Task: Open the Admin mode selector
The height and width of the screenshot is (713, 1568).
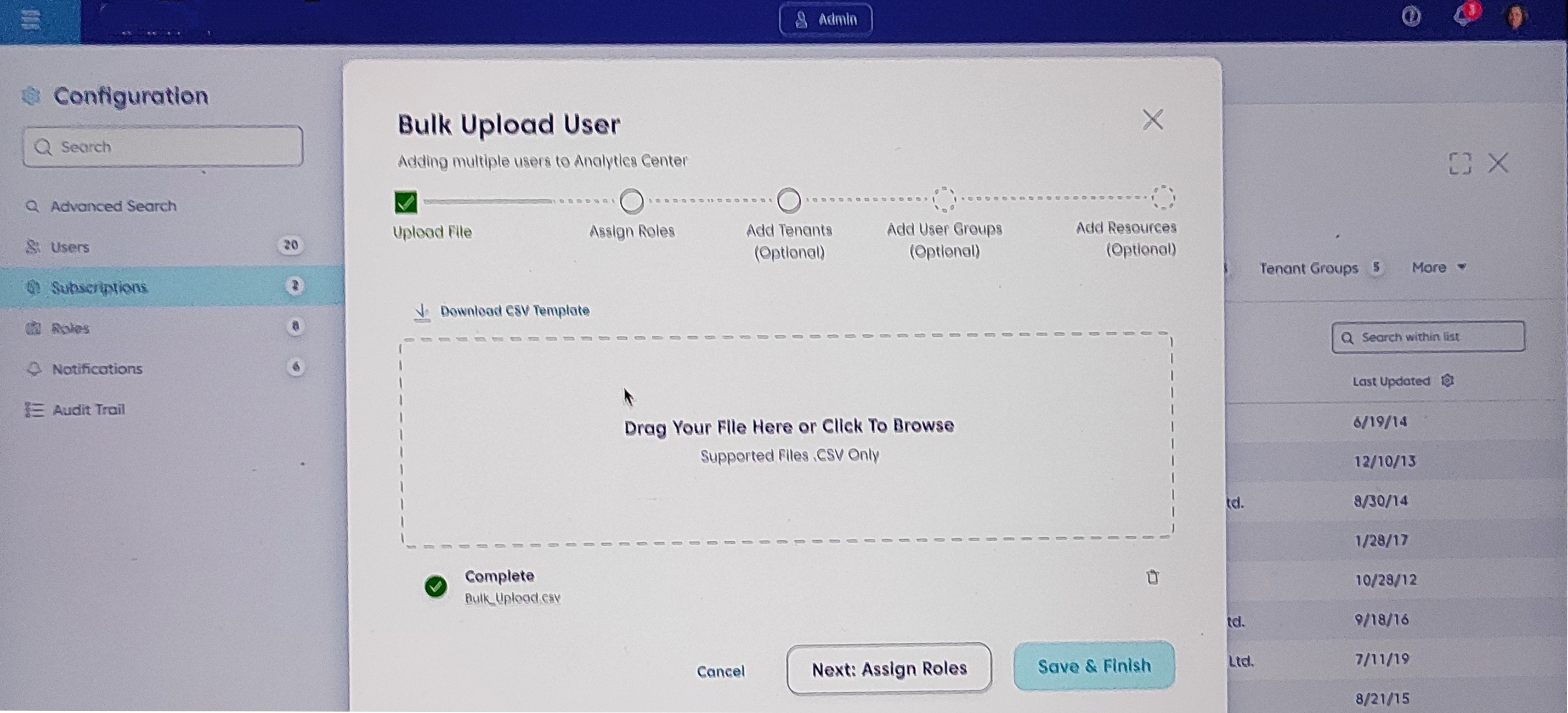Action: pyautogui.click(x=825, y=20)
